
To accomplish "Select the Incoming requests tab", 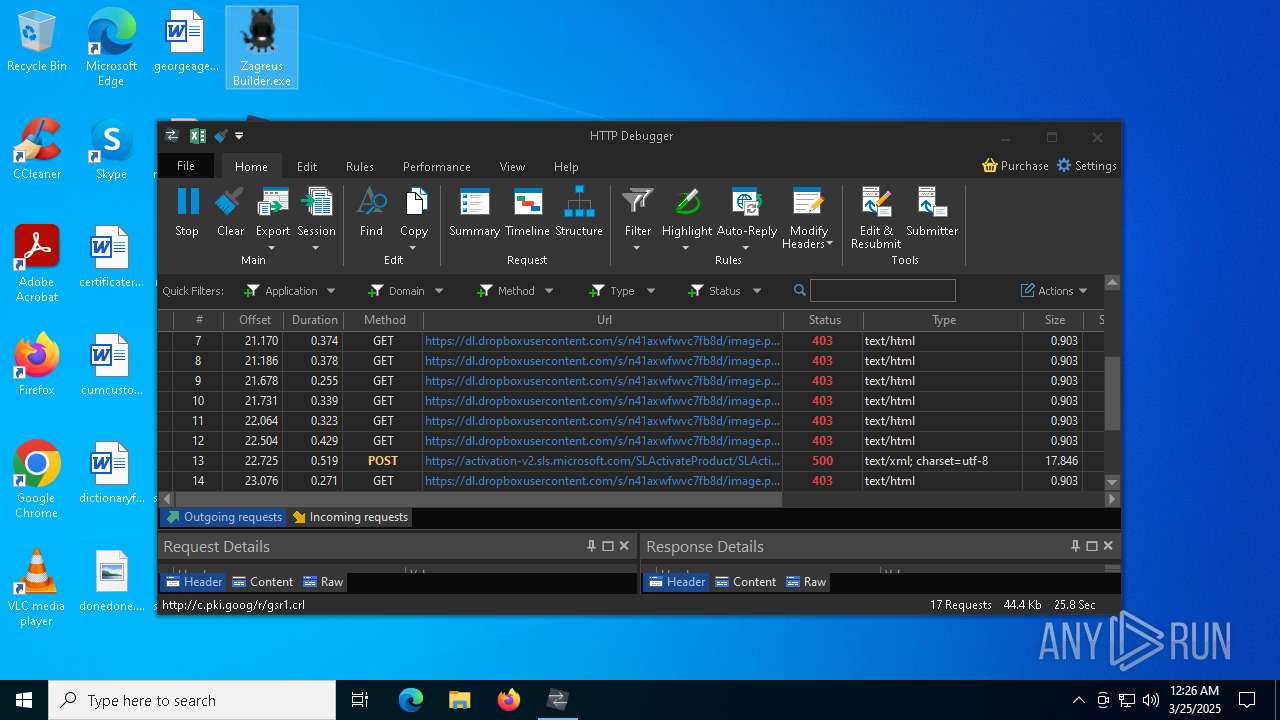I will pyautogui.click(x=350, y=517).
